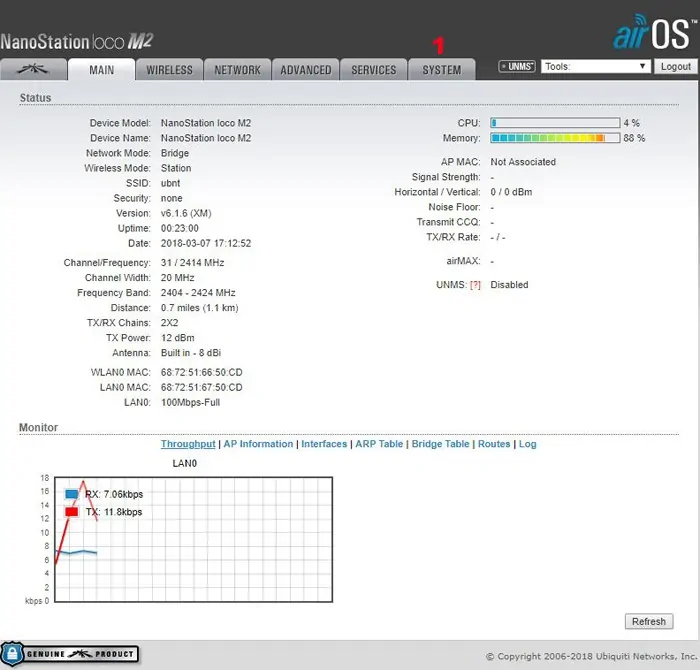700x670 pixels.
Task: Switch to the MAIN tab
Action: [101, 70]
